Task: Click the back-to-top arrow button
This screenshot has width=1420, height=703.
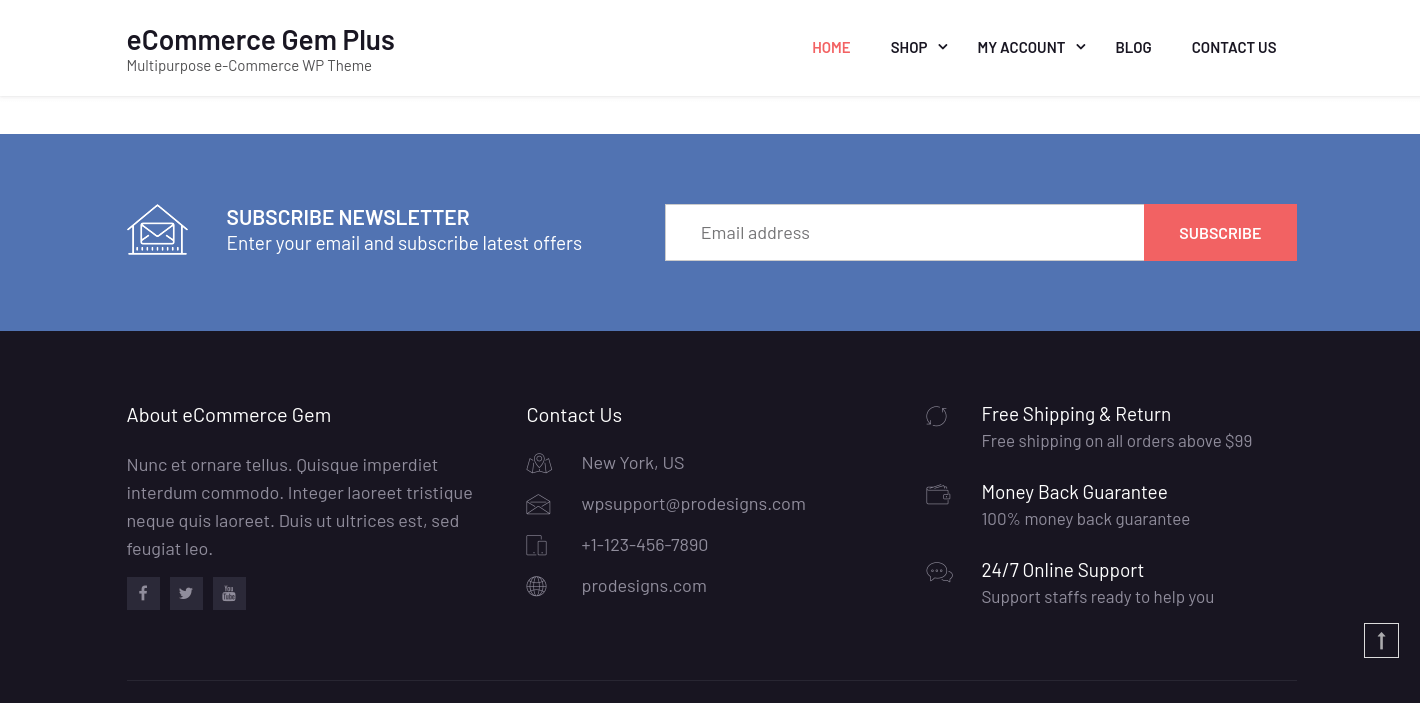Action: 1381,640
